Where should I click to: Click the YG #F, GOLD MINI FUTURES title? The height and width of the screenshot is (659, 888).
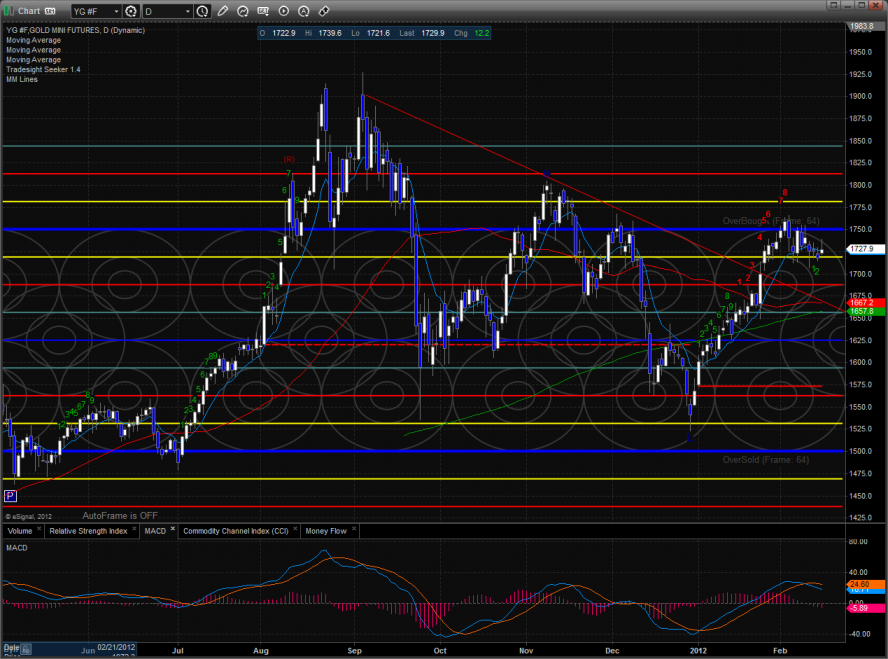(x=75, y=30)
